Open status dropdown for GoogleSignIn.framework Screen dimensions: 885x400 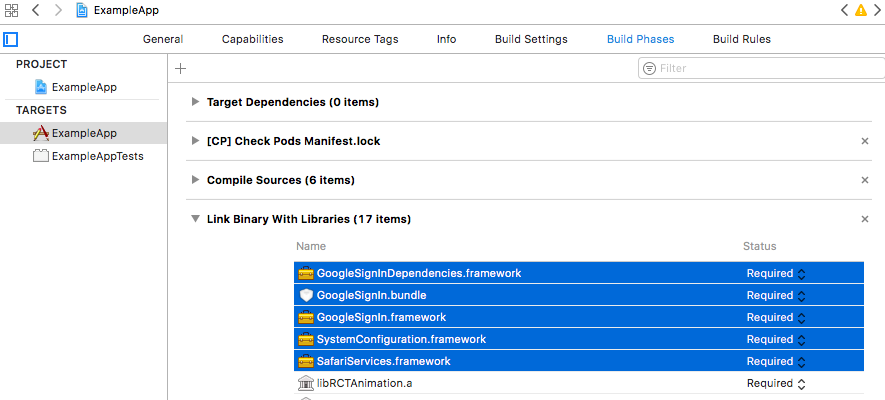pyautogui.click(x=776, y=317)
